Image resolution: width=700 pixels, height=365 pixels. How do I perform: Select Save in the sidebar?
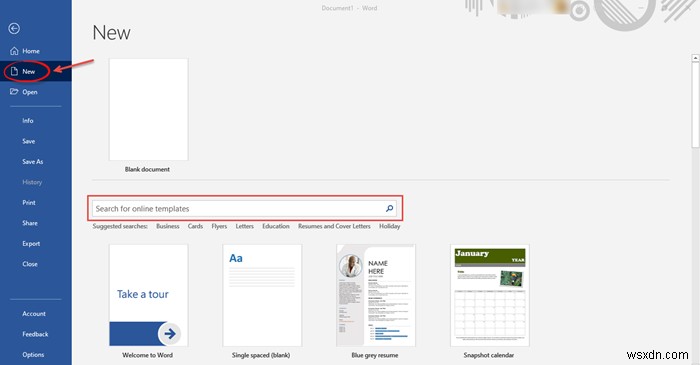click(29, 141)
